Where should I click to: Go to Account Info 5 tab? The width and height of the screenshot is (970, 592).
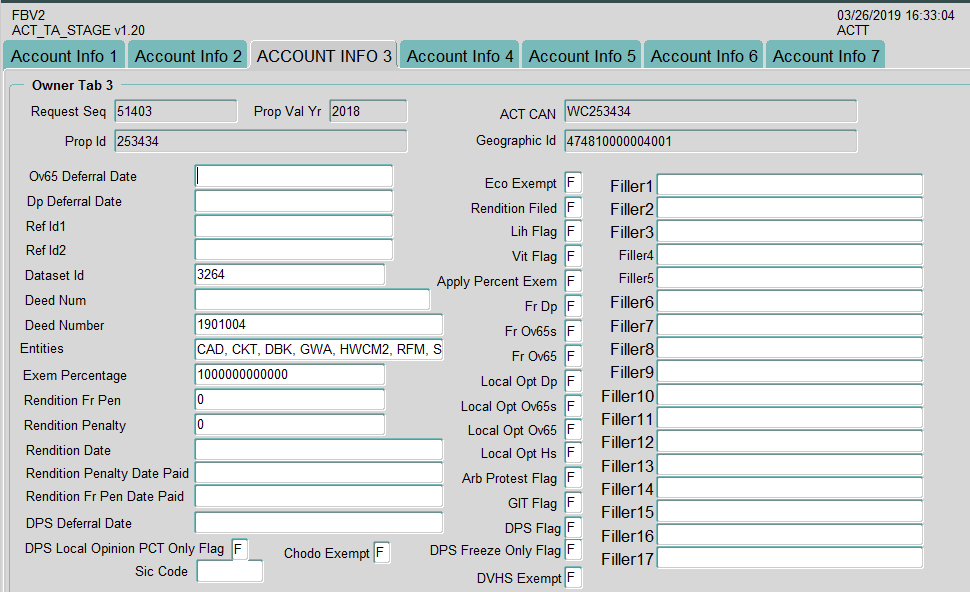pos(582,56)
